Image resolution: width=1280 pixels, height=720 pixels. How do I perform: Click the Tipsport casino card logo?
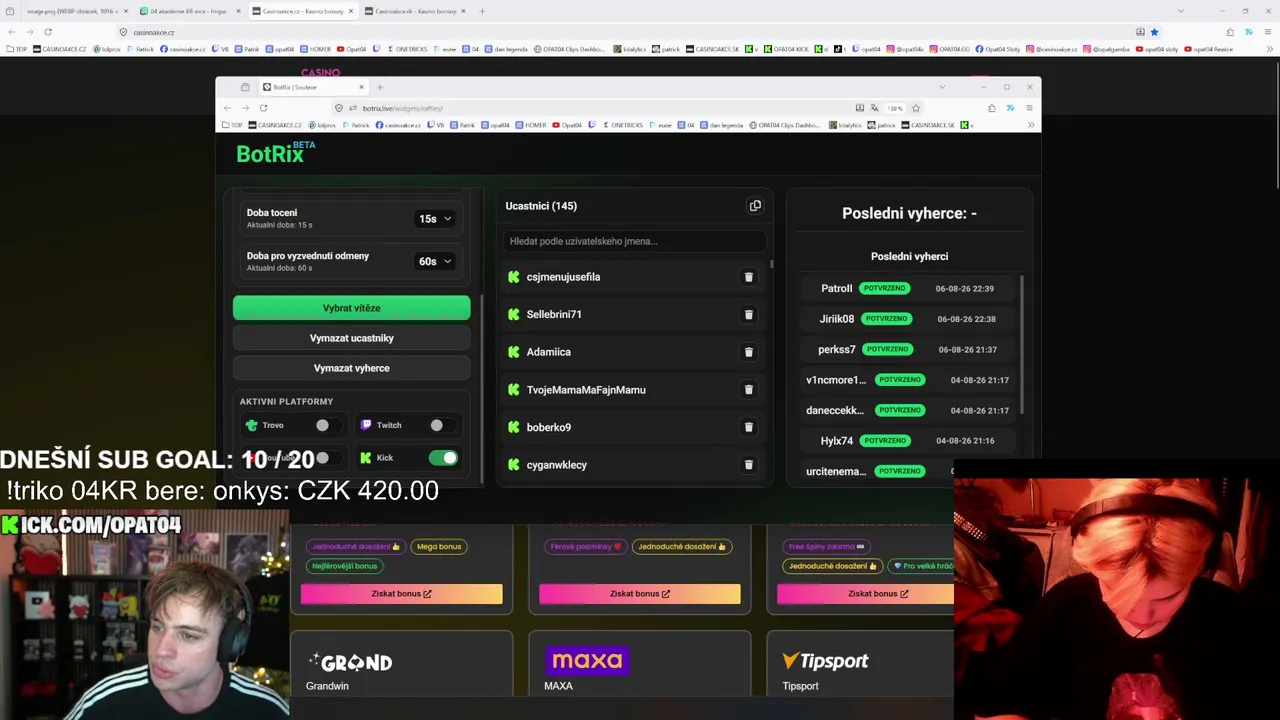[x=825, y=661]
